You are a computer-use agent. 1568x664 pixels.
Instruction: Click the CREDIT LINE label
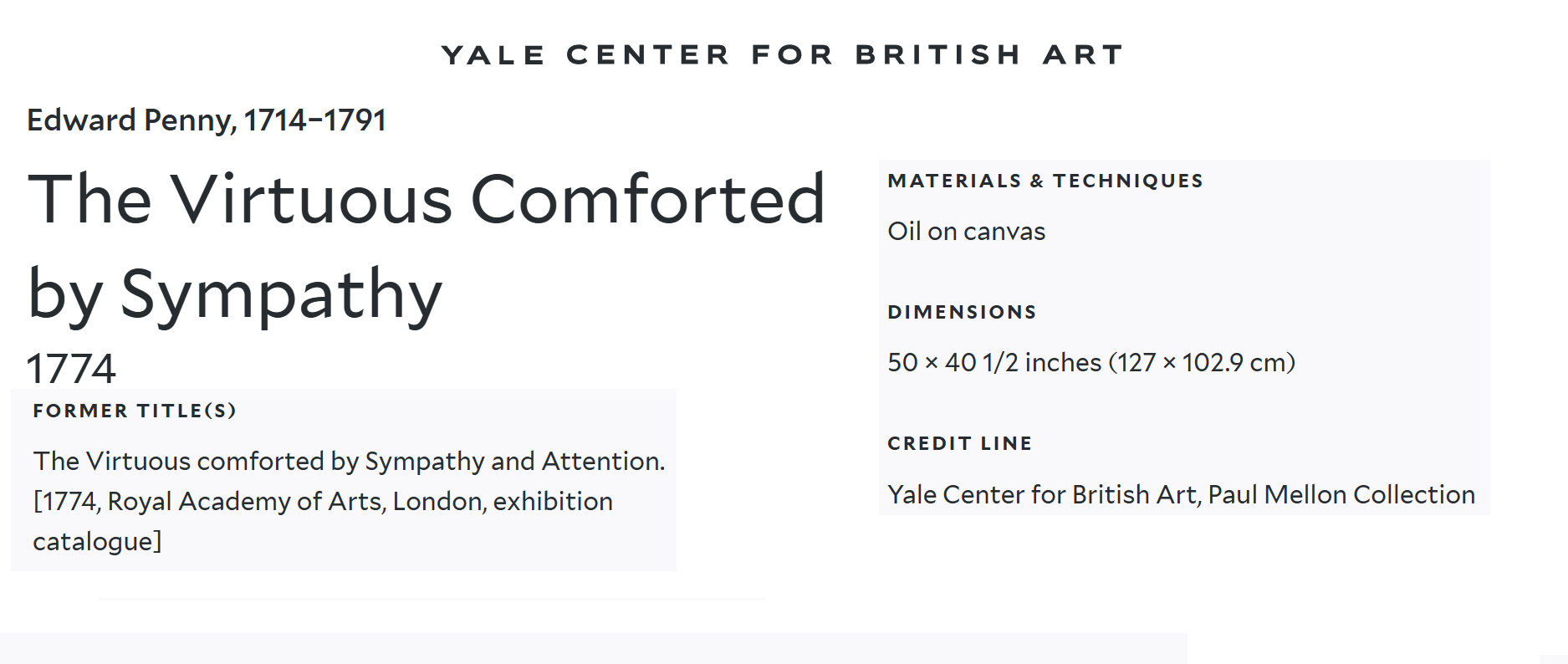(959, 443)
